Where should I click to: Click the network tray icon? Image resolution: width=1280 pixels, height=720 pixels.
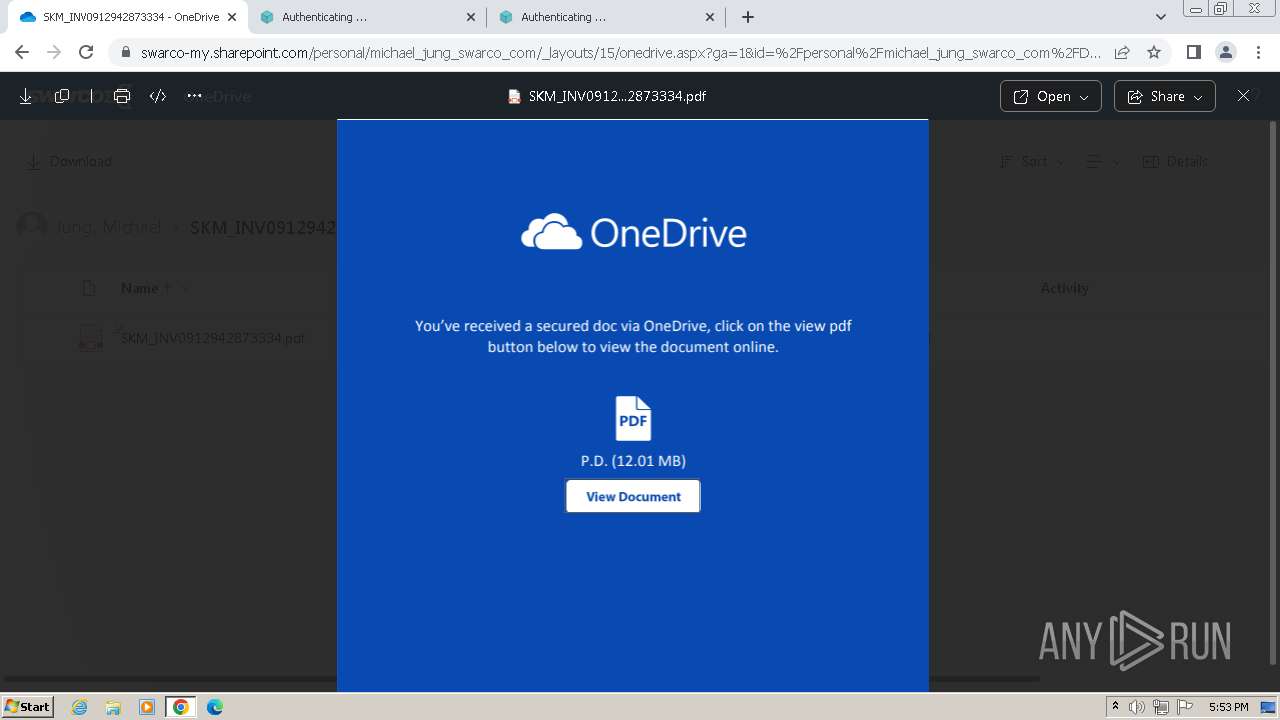(1160, 707)
